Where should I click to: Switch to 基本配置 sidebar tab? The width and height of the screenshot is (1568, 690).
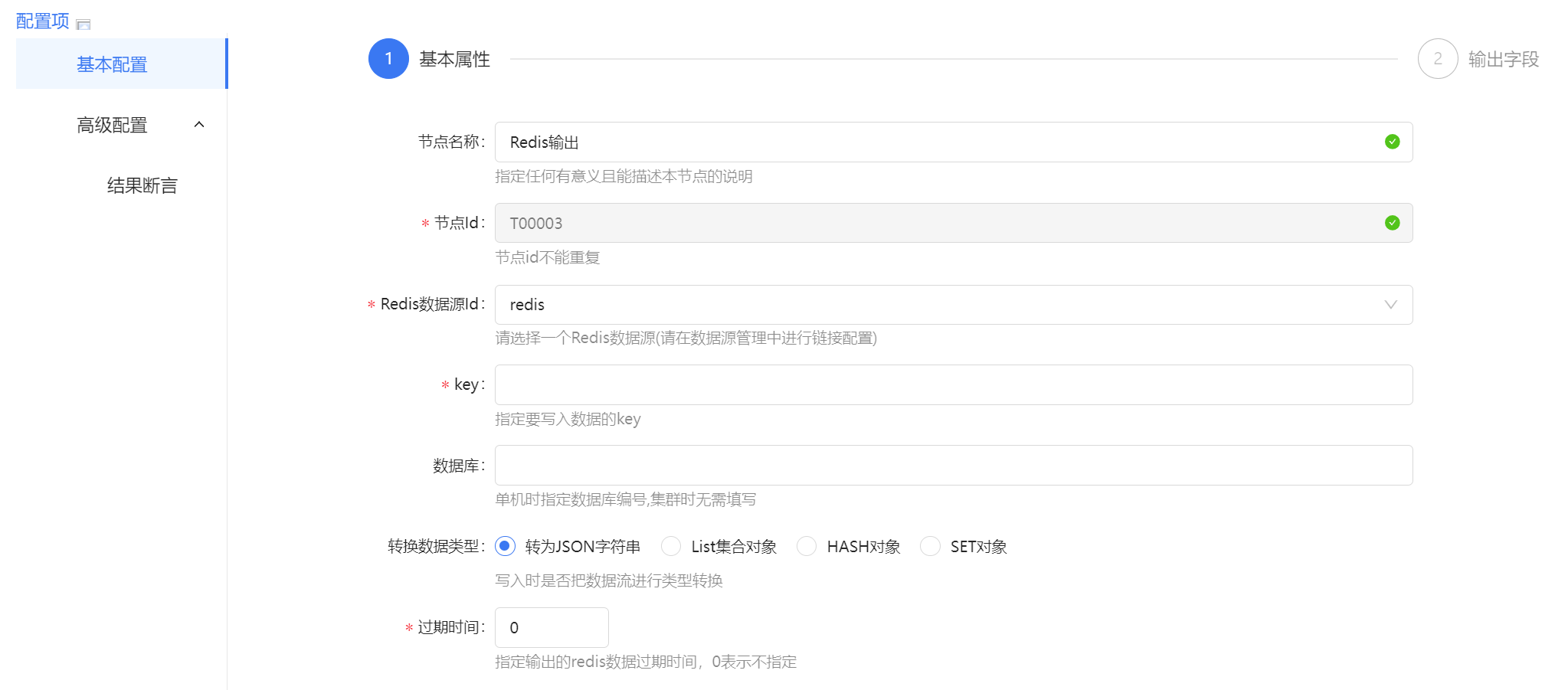click(113, 64)
